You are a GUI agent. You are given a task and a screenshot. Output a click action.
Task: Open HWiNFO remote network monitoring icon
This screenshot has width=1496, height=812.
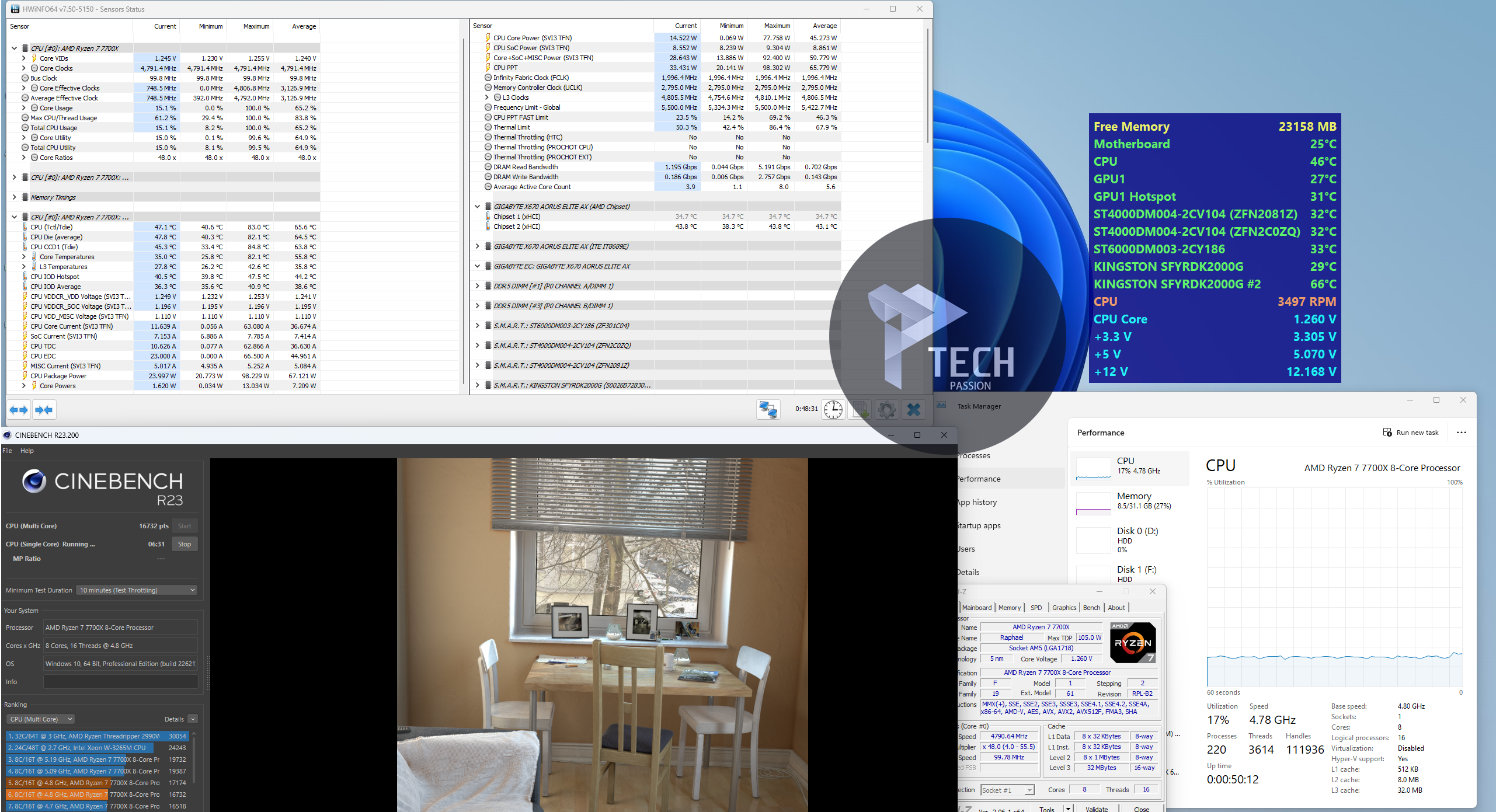[768, 410]
